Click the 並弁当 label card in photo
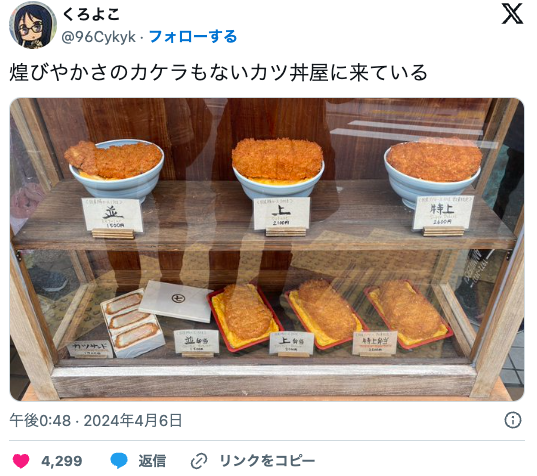The image size is (537, 476). click(197, 341)
